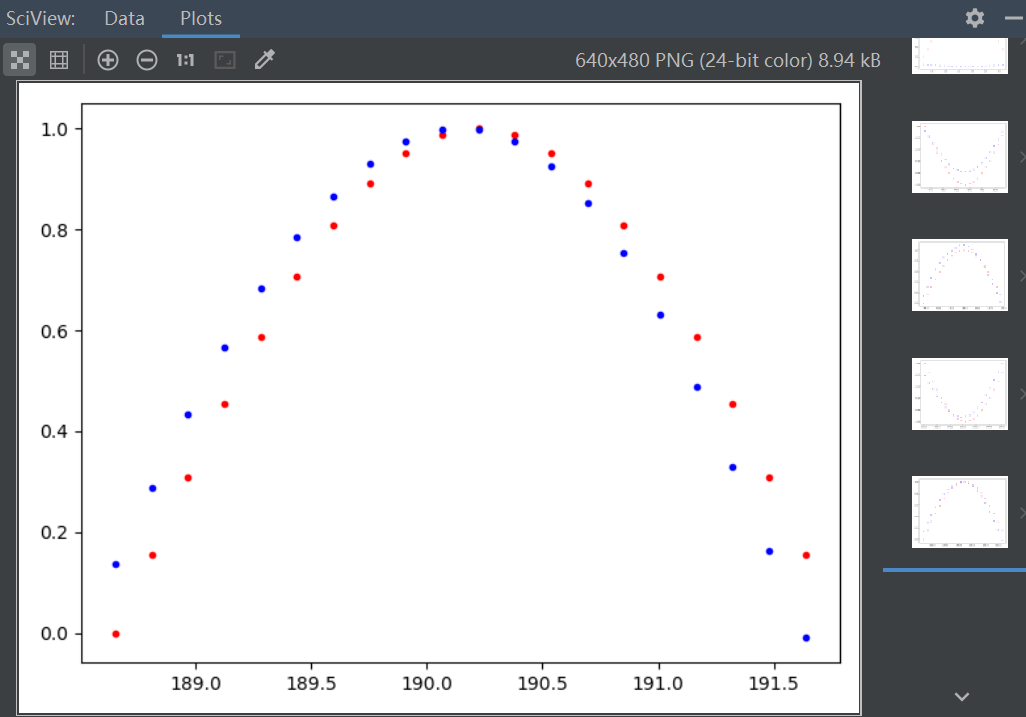The height and width of the screenshot is (717, 1026).
Task: Click the 190.0 x-axis tick label
Action: (x=427, y=684)
